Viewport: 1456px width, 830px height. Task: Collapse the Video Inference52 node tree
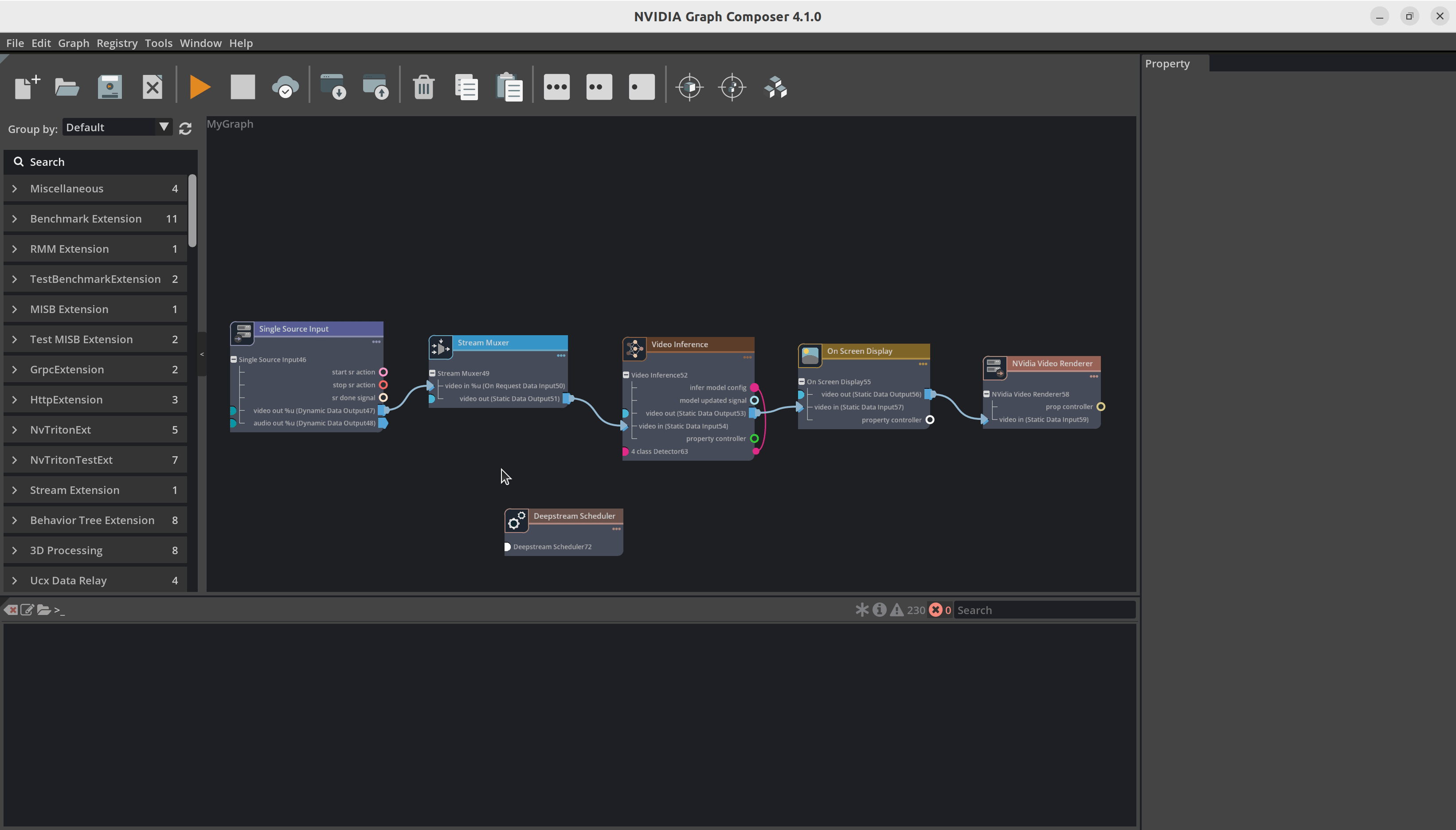[626, 375]
